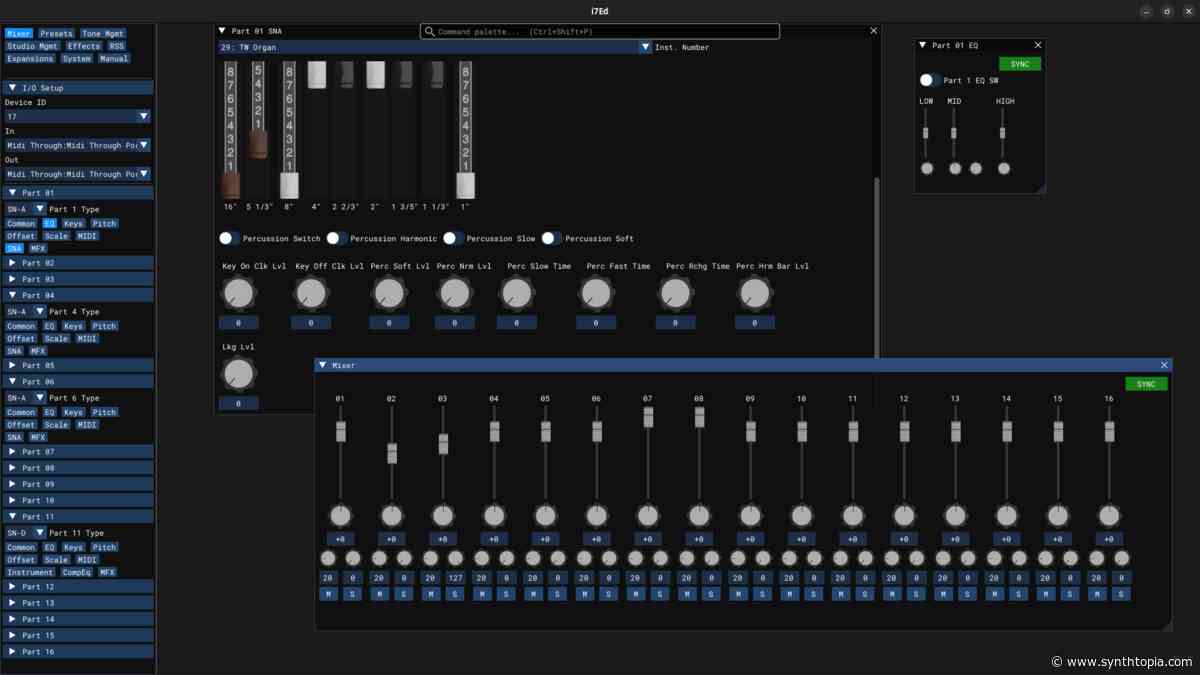This screenshot has height=675, width=1200.
Task: Click the Perc Rchg Time knob
Action: point(676,293)
